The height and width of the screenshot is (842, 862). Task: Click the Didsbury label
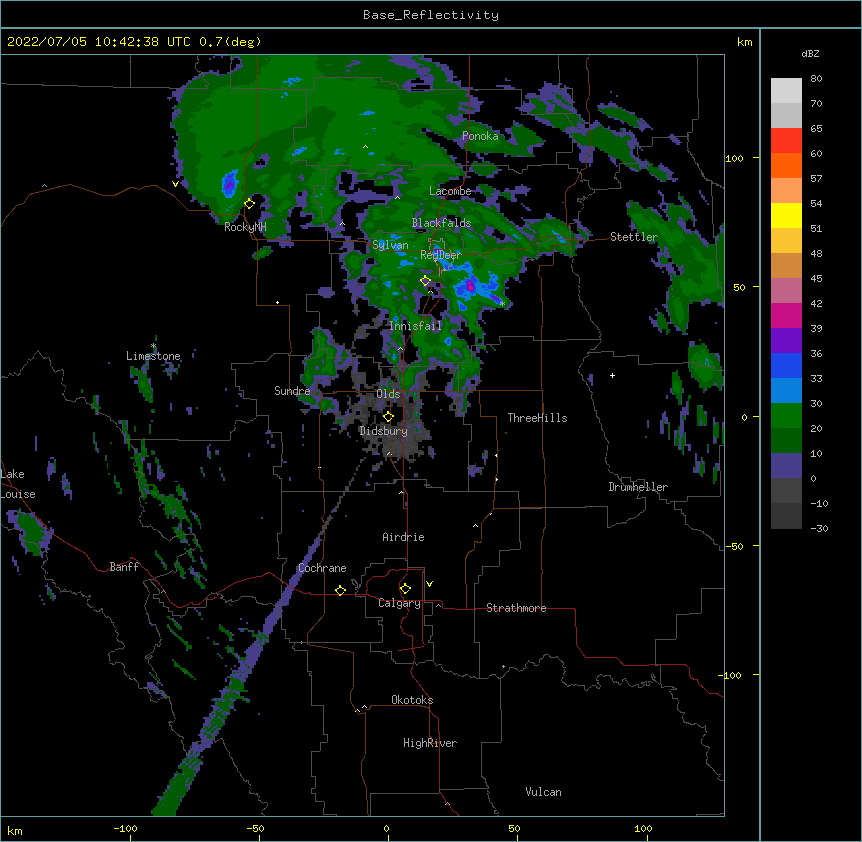click(x=383, y=431)
